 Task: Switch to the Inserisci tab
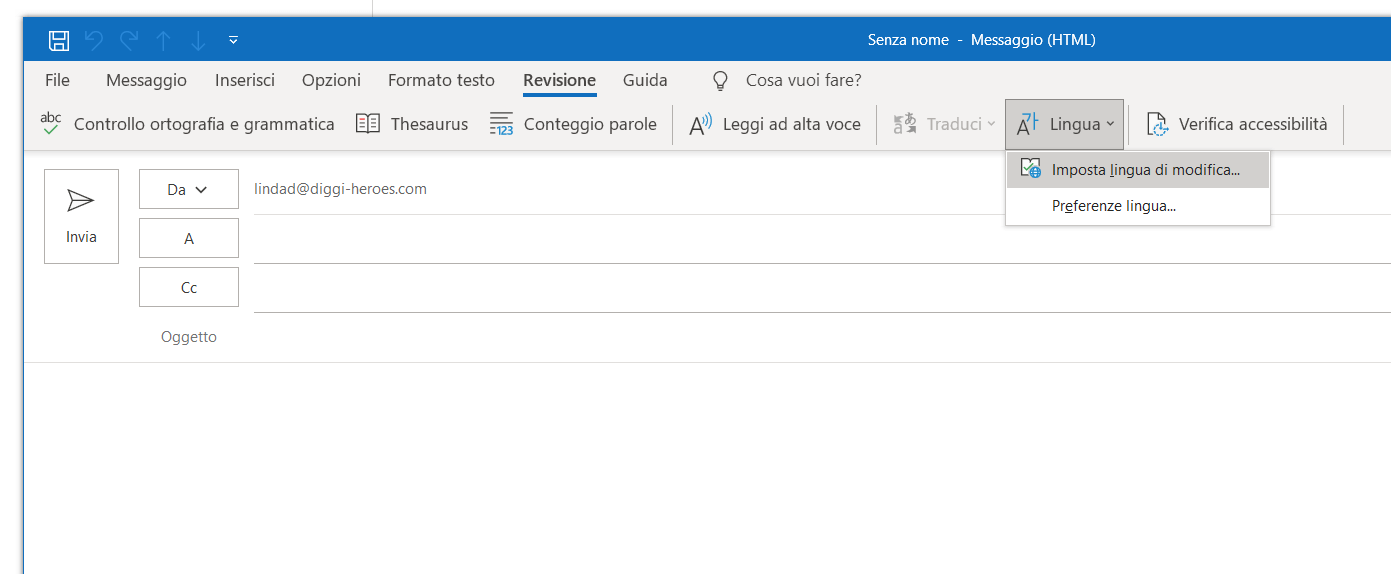[245, 80]
